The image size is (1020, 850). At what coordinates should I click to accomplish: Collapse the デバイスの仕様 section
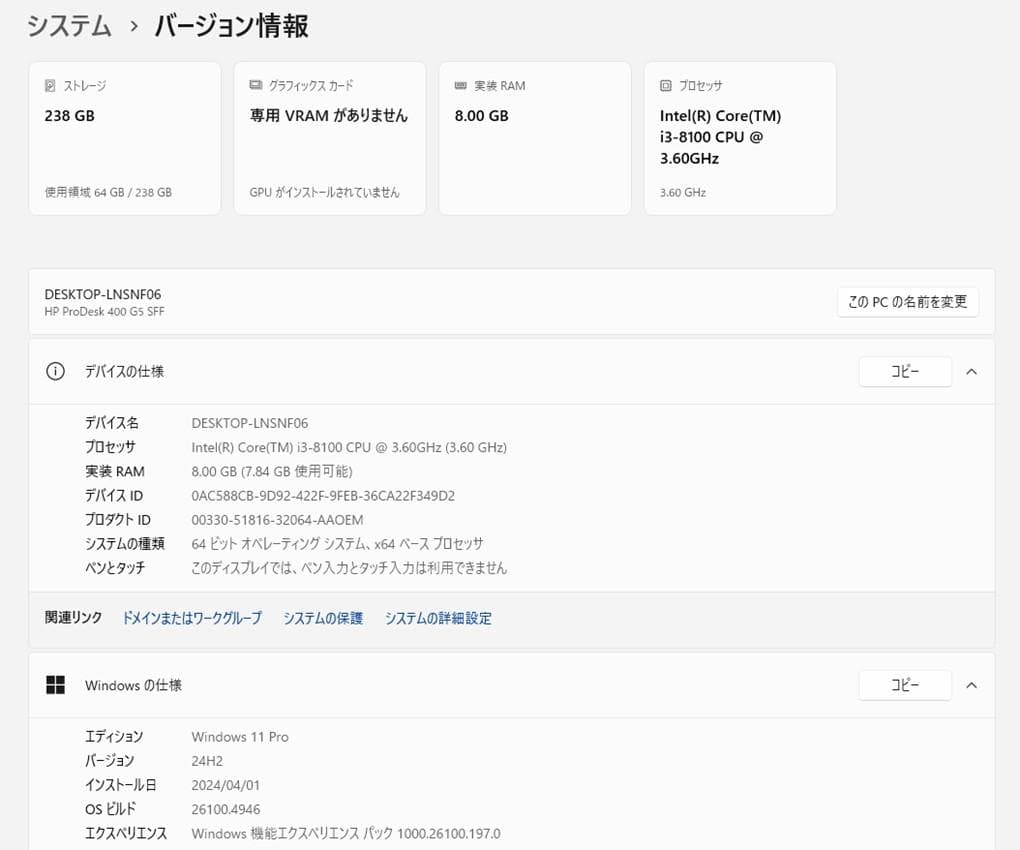971,371
